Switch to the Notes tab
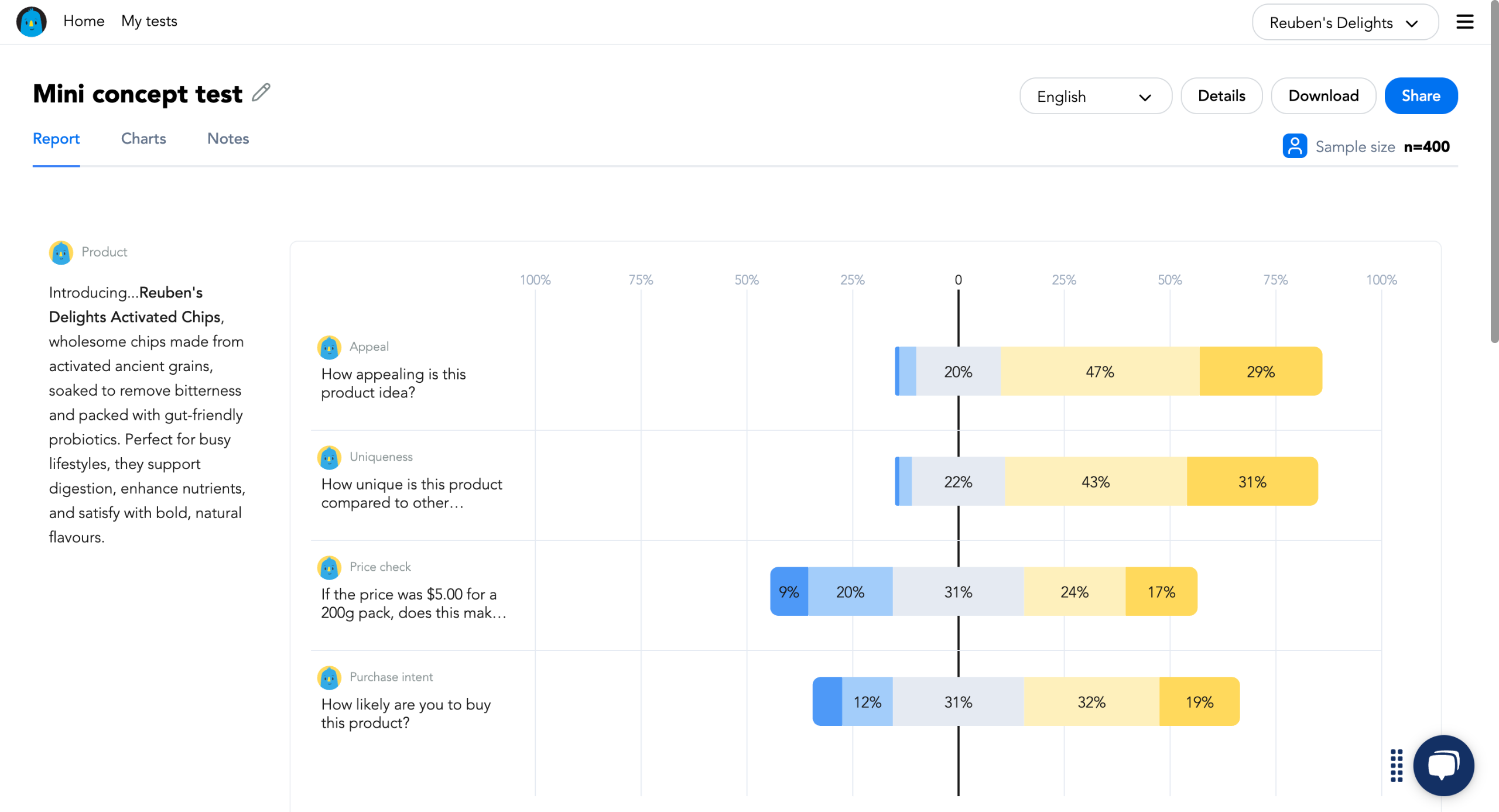Screen dimensions: 1499x812 (228, 139)
